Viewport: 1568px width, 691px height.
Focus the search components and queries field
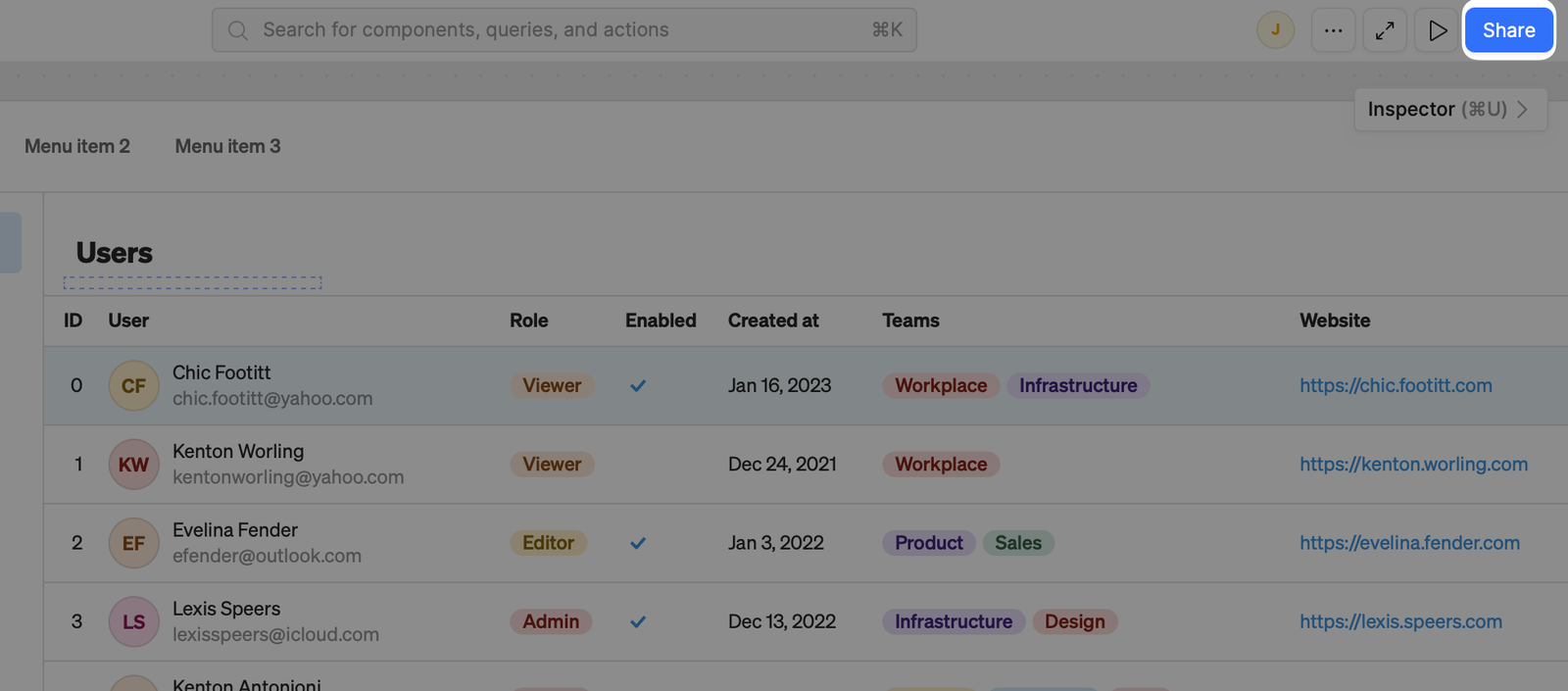pyautogui.click(x=564, y=30)
